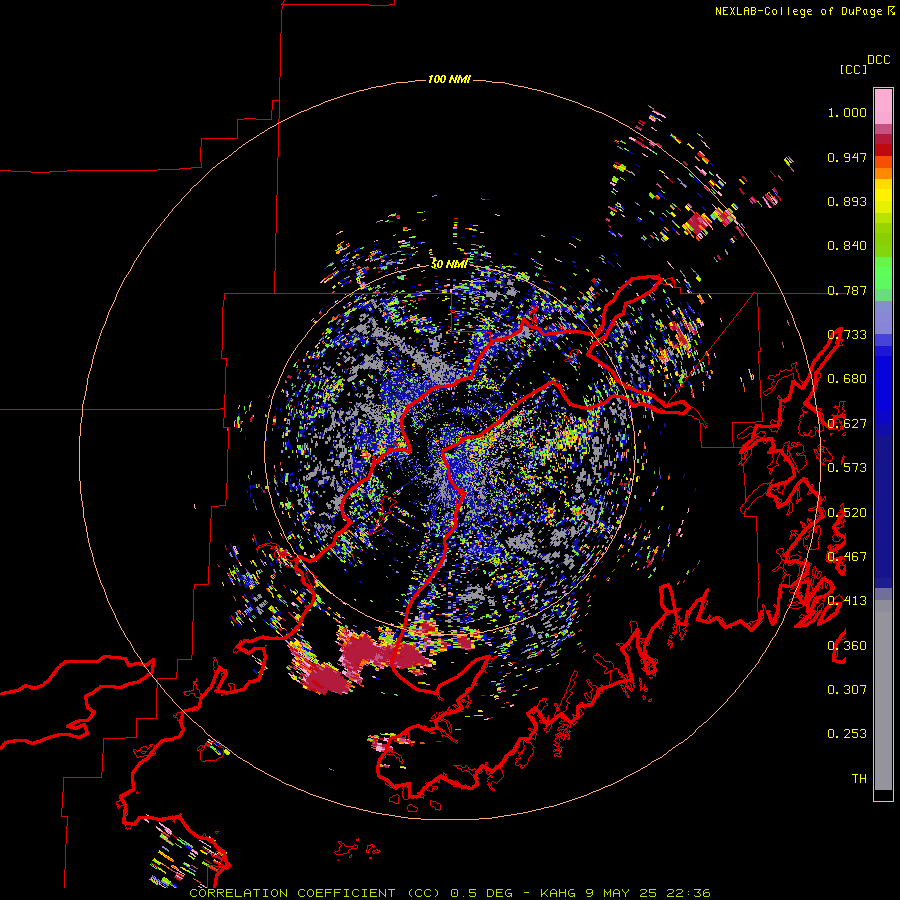Click the 100 NMI range ring label
This screenshot has width=900, height=900.
(x=449, y=79)
